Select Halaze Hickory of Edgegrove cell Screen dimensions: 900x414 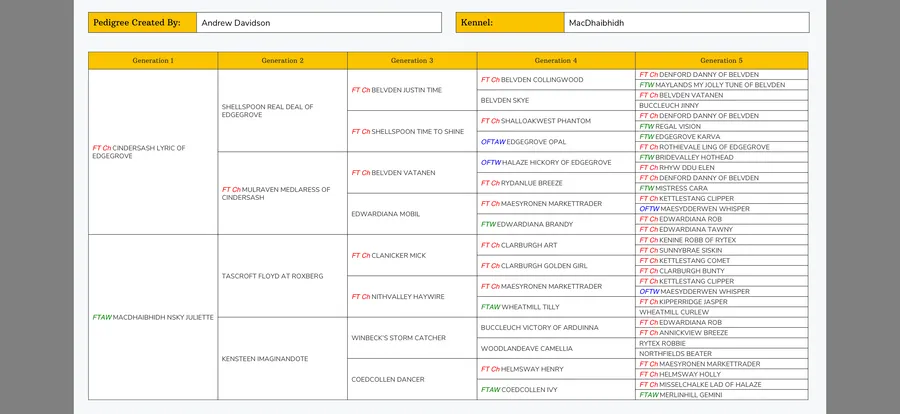(546, 162)
